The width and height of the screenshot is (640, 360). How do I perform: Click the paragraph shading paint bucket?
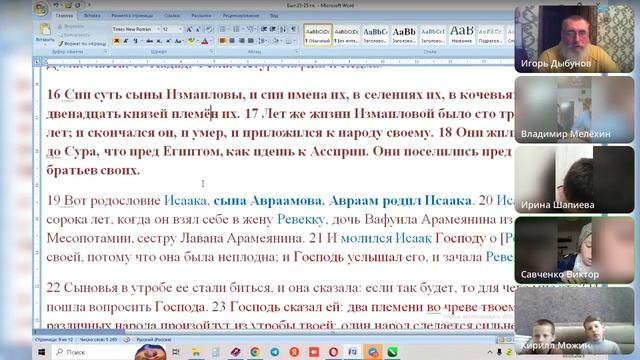pos(276,41)
